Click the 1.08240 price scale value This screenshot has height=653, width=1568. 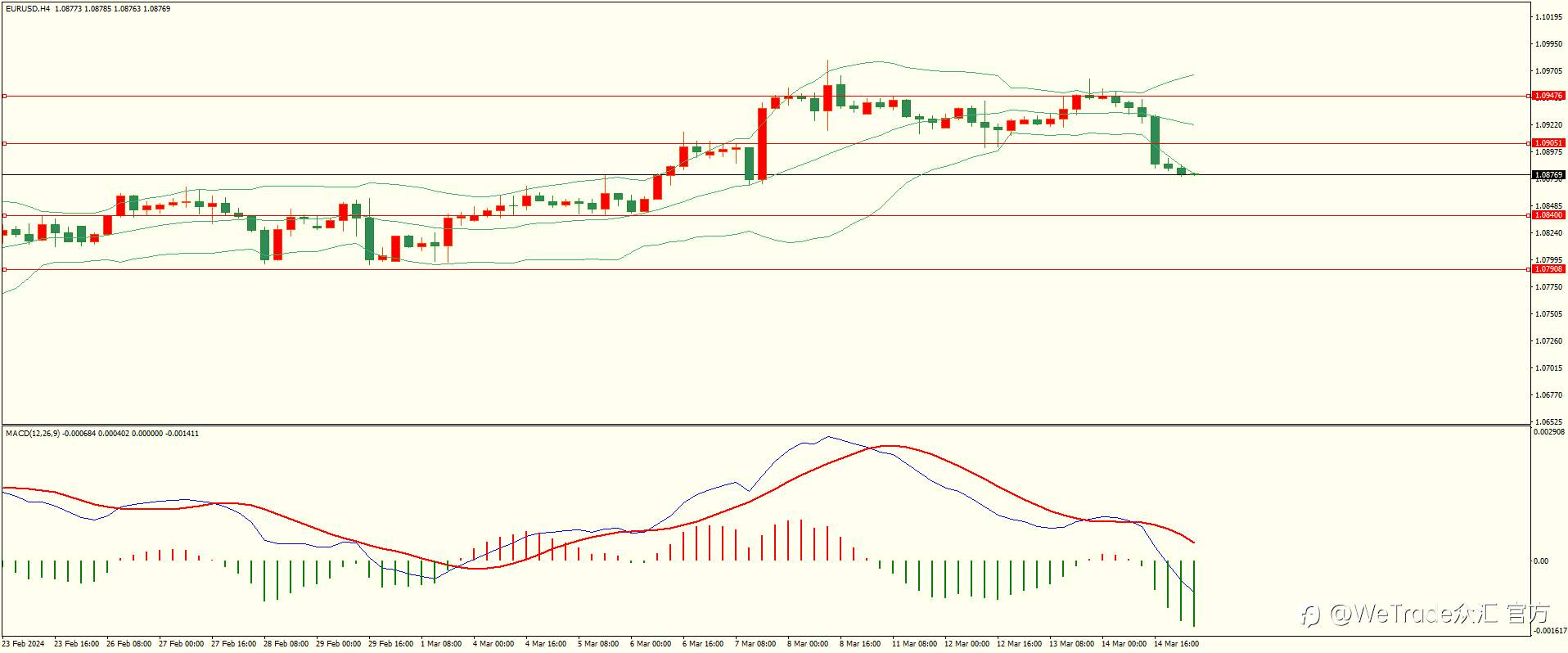point(1549,233)
